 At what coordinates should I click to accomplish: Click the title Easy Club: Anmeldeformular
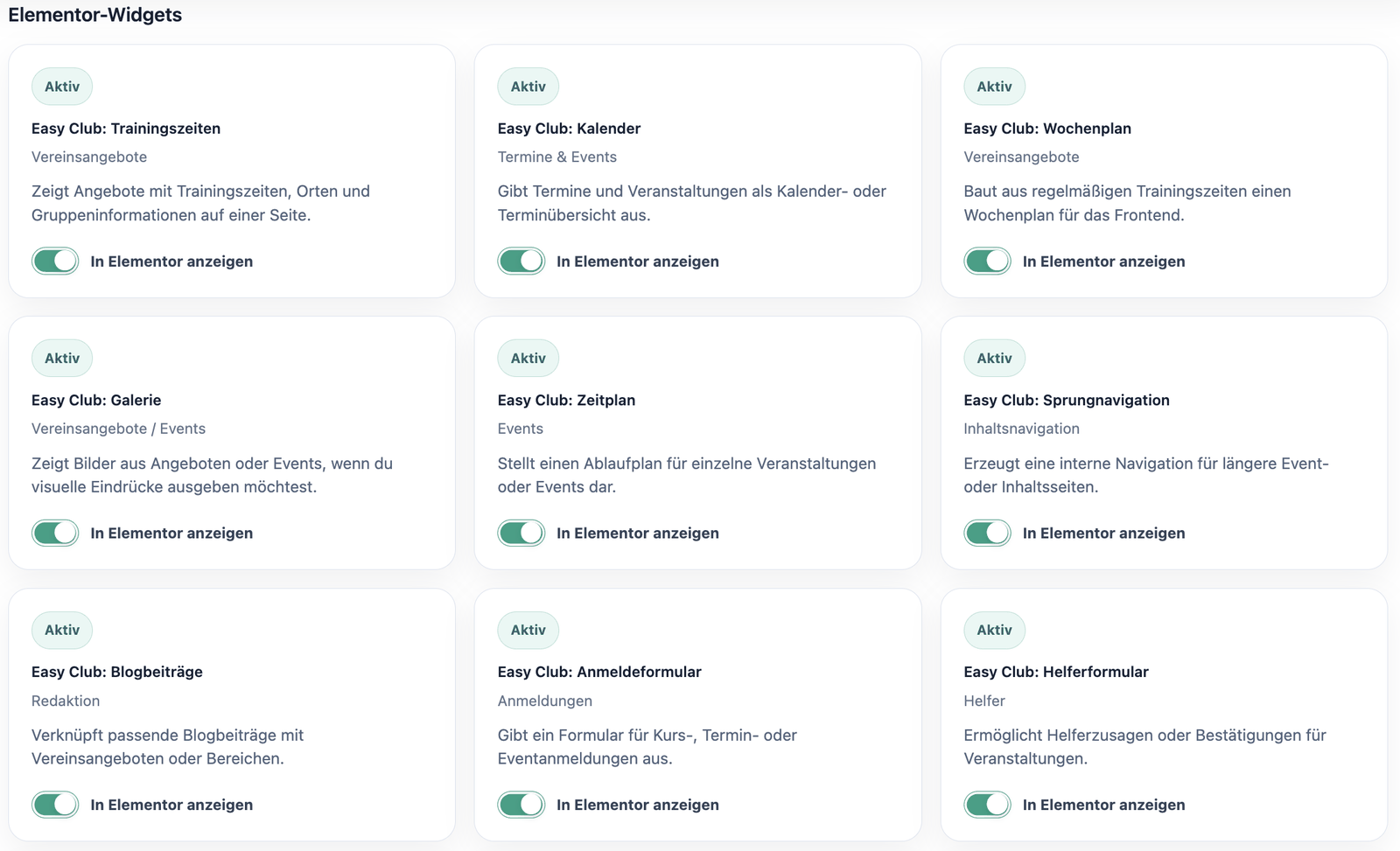click(x=599, y=672)
